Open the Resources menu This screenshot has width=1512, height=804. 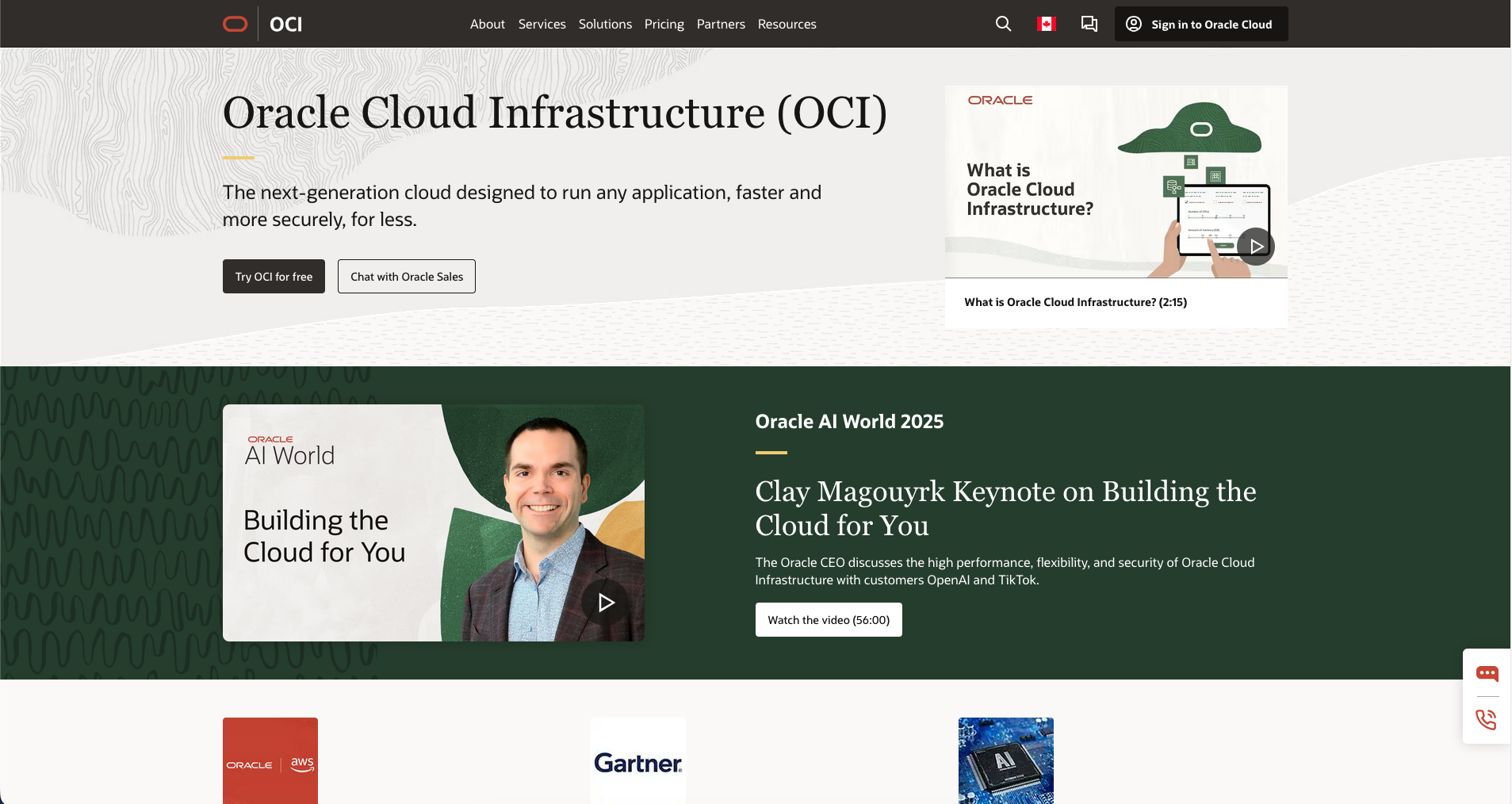click(787, 24)
